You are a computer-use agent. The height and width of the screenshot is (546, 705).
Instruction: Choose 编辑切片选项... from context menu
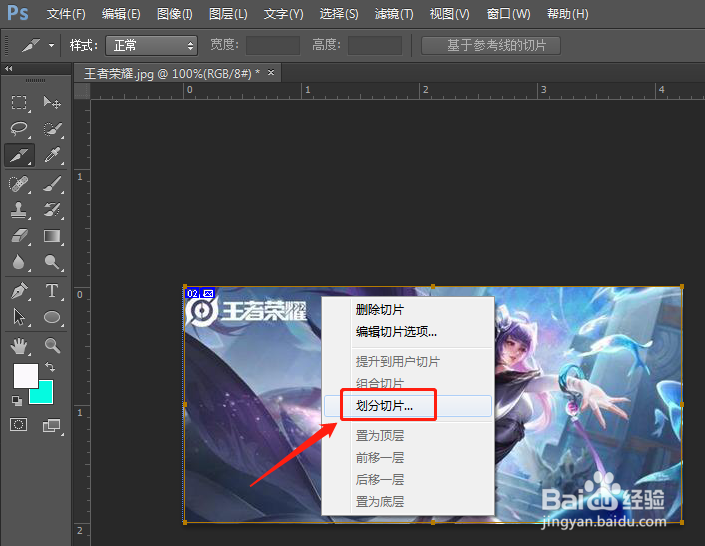408,331
